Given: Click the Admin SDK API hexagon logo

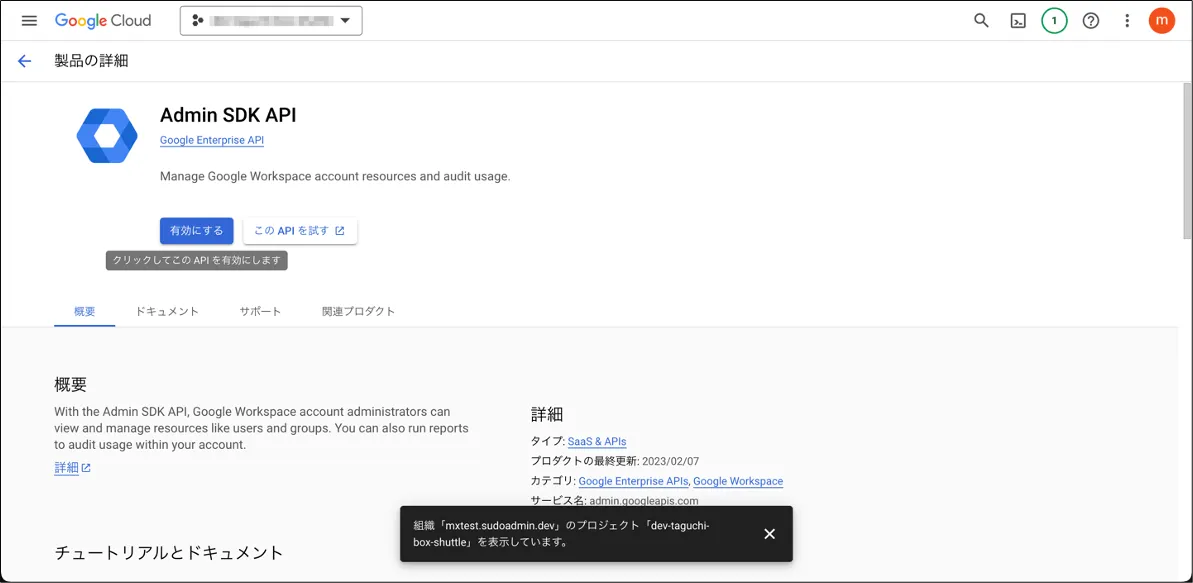Looking at the screenshot, I should (107, 135).
